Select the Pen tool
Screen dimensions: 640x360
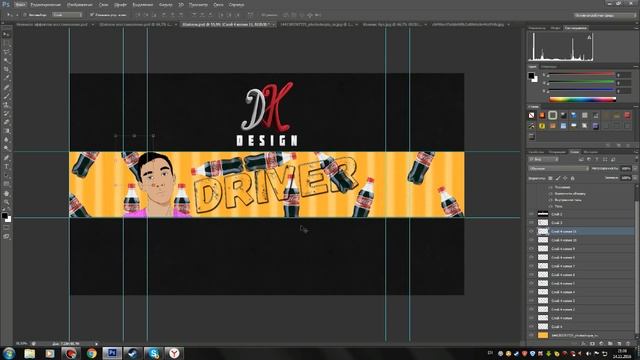coord(7,158)
